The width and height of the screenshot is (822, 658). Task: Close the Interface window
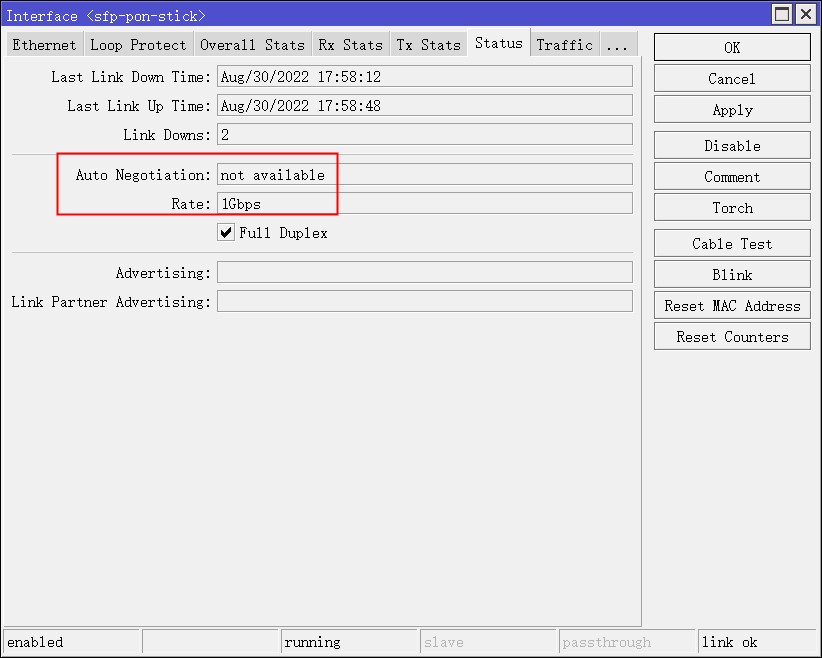click(806, 14)
